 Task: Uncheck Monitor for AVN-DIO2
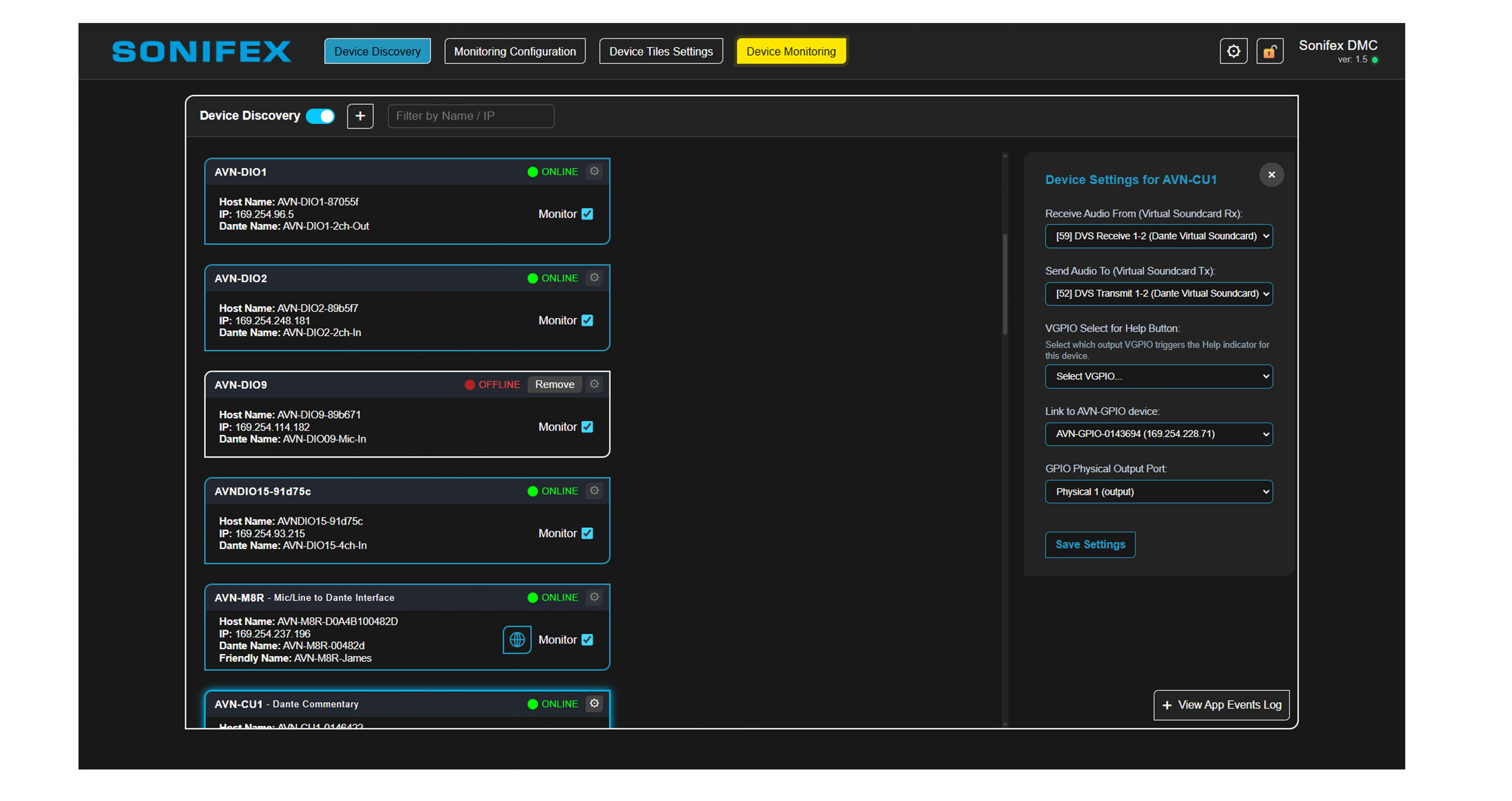point(587,320)
